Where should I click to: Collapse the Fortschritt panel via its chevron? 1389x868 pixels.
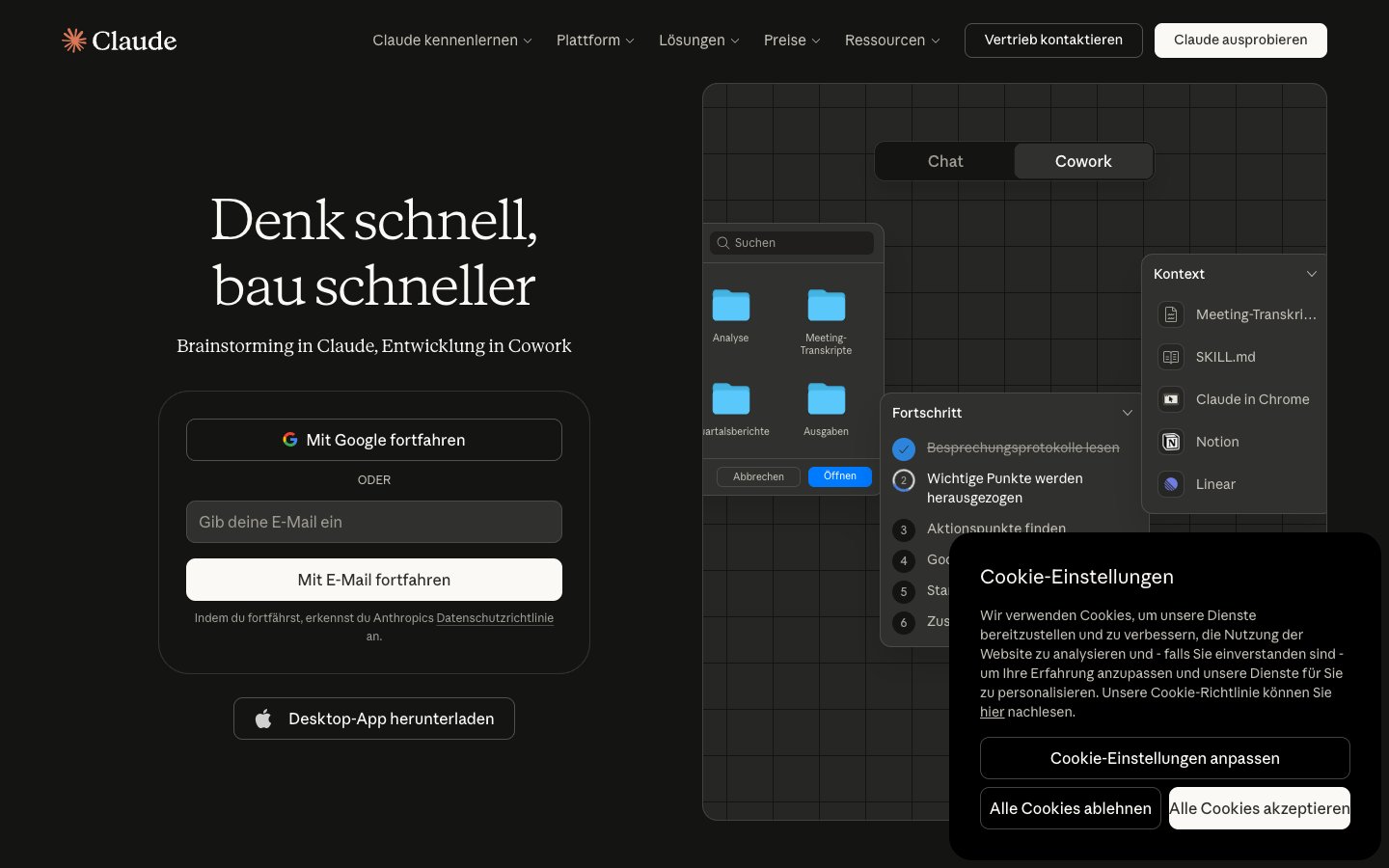point(1128,413)
